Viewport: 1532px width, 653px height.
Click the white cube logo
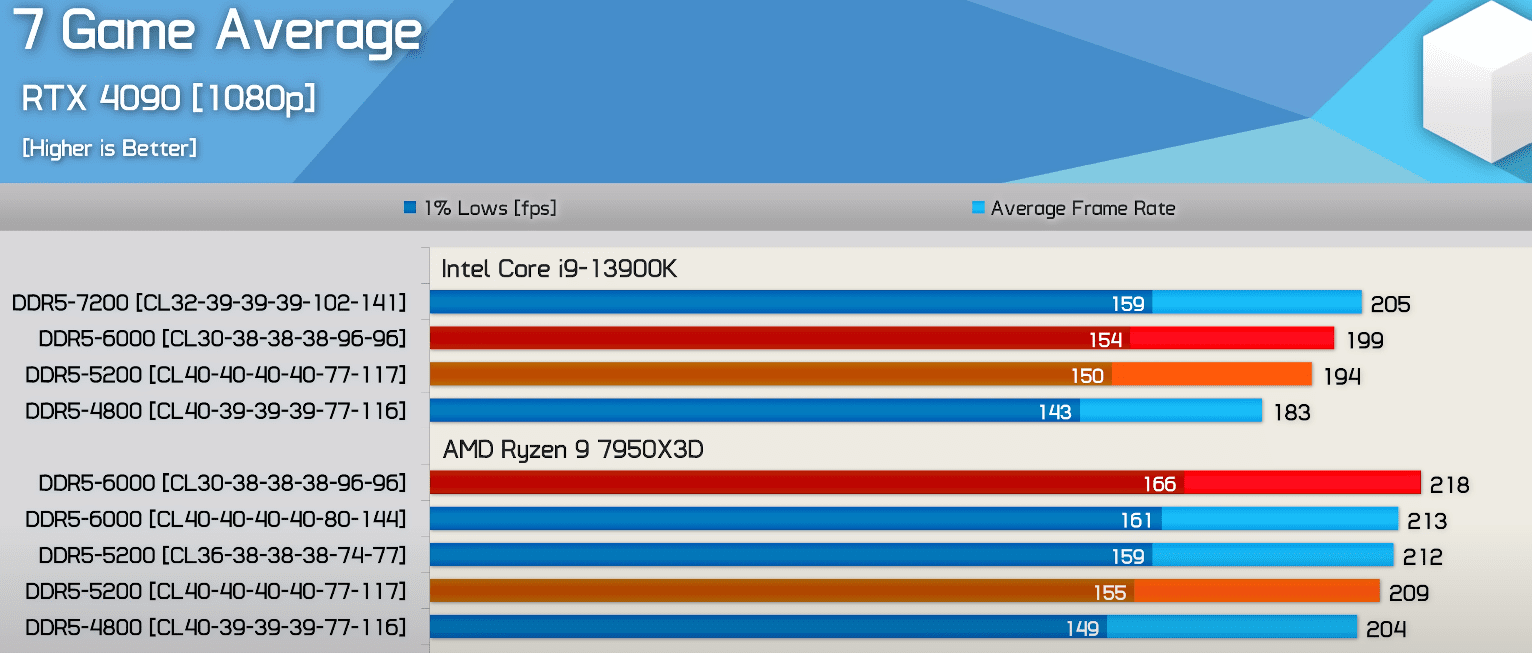(x=1477, y=81)
